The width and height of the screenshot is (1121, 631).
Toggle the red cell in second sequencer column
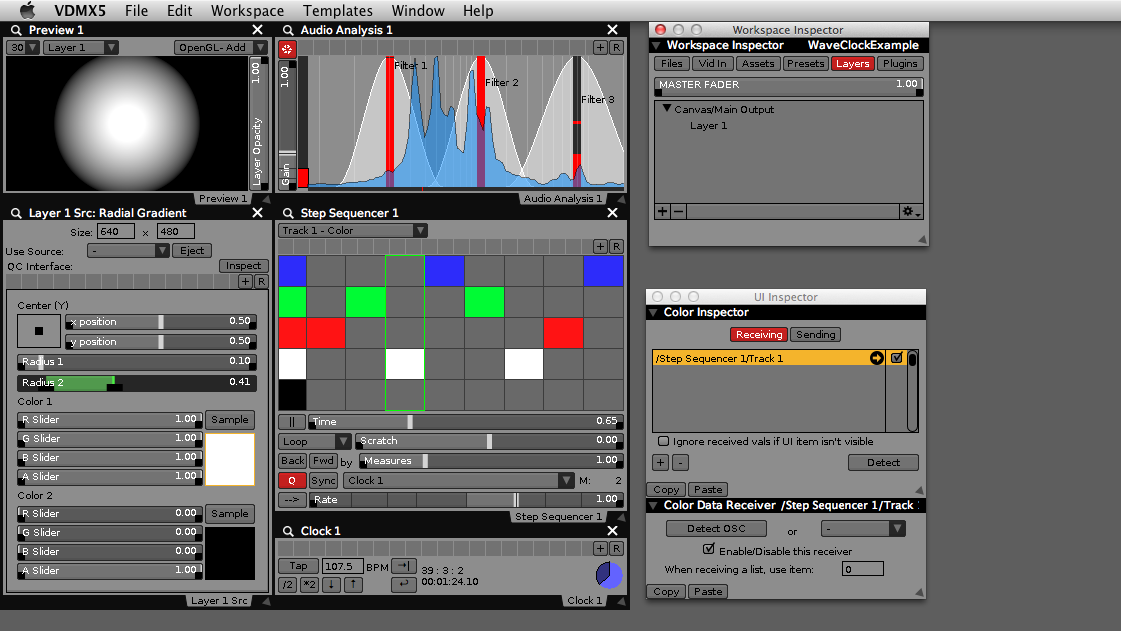pos(326,333)
